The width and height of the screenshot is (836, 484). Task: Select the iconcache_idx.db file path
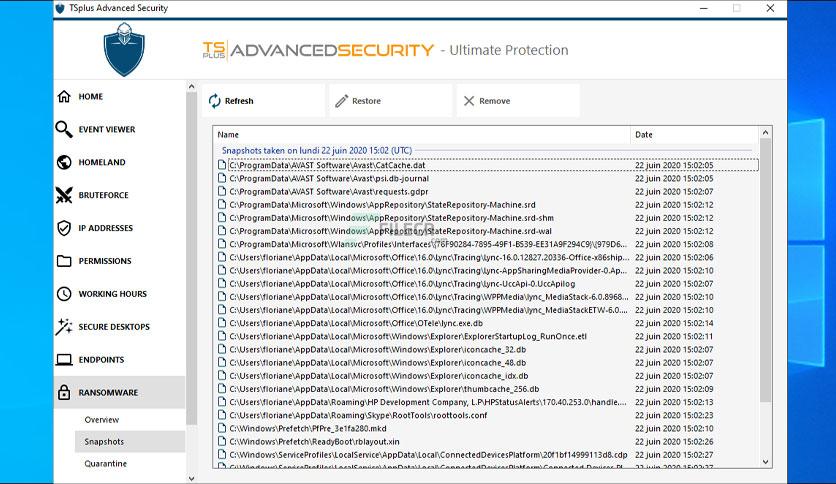coord(379,376)
